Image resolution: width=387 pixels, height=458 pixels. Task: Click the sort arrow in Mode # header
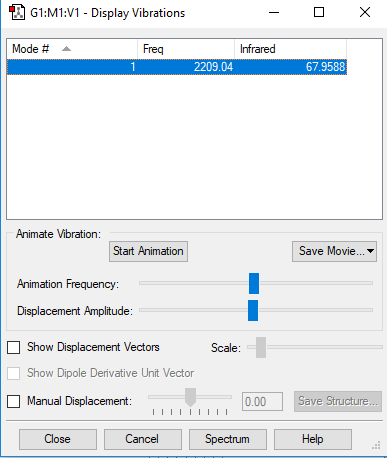click(x=66, y=49)
